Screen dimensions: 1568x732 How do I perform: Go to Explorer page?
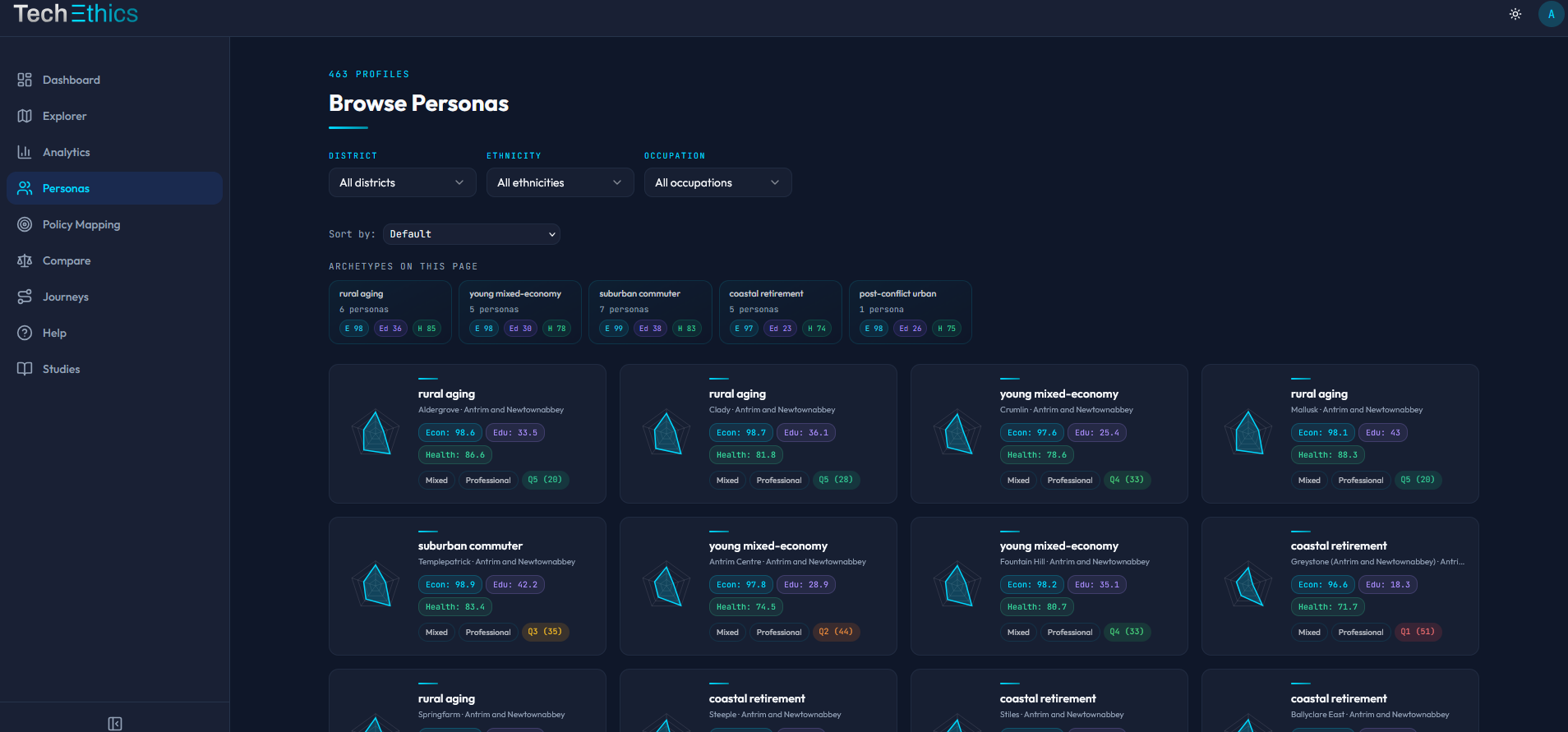(114, 116)
